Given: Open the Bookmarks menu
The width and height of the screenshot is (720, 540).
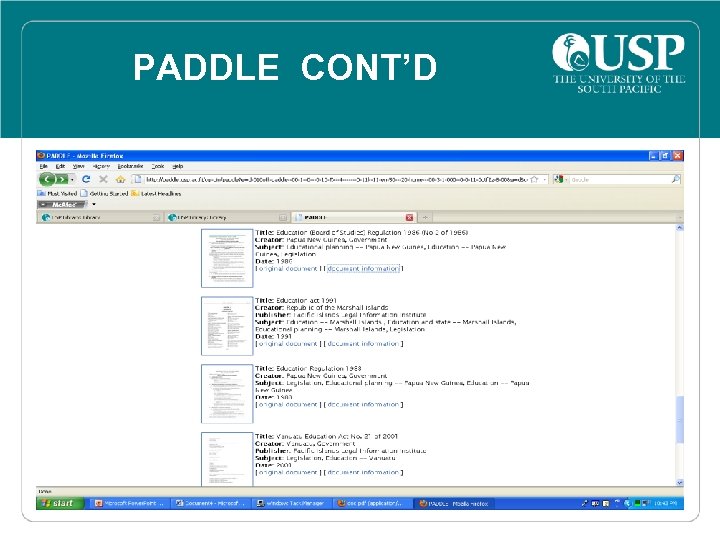Looking at the screenshot, I should (130, 166).
